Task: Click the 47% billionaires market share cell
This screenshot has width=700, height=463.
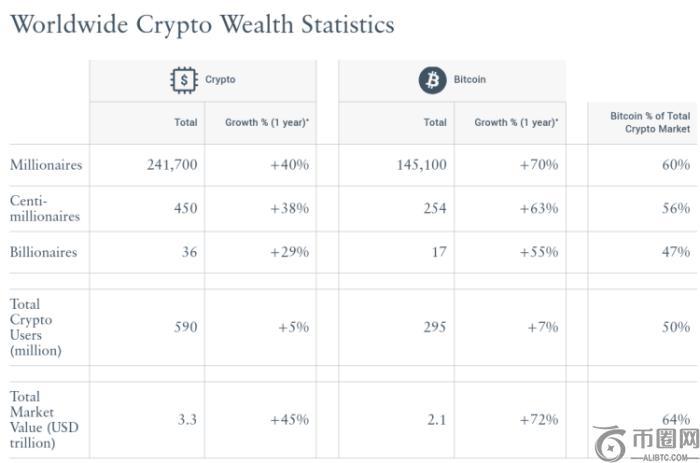Action: (x=675, y=252)
